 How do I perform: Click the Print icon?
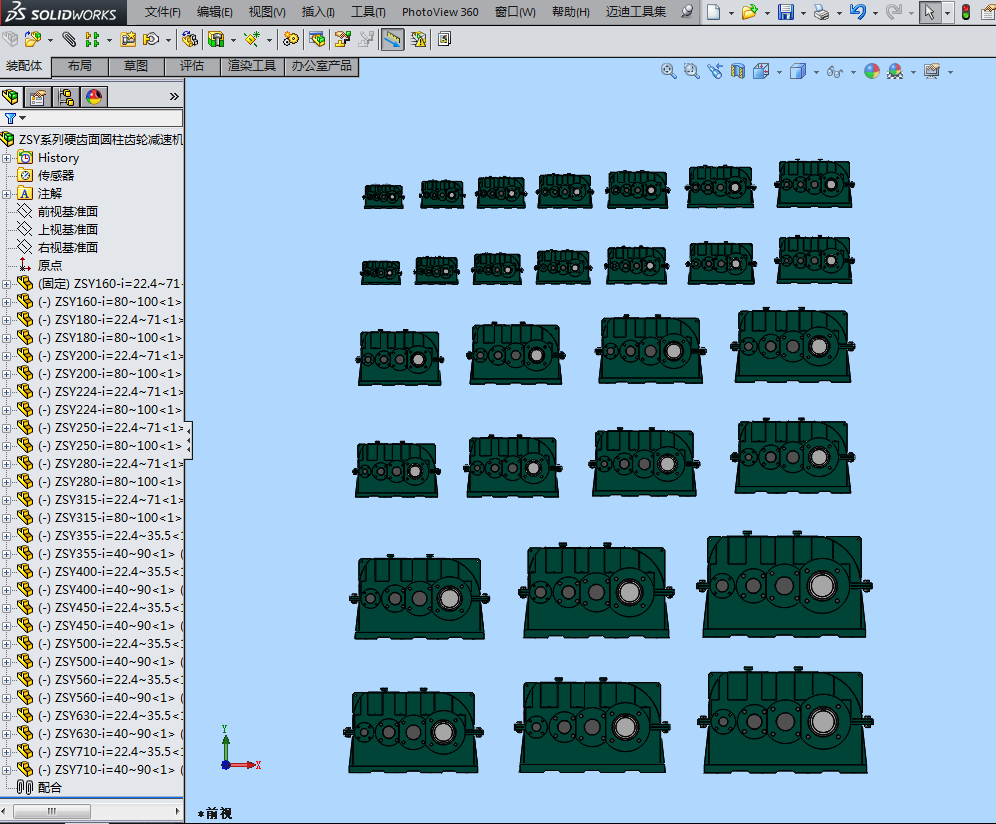[x=821, y=11]
